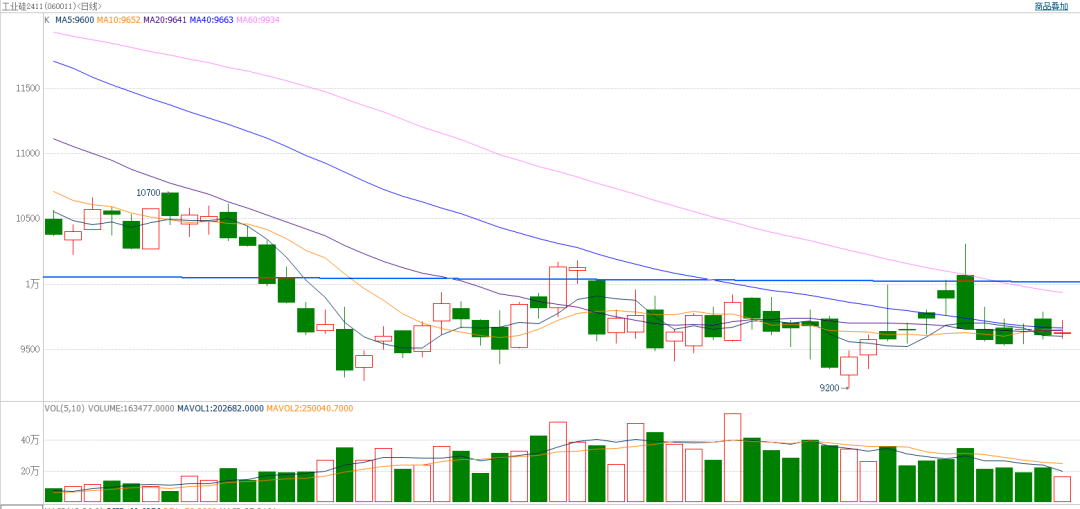Screen dimensions: 1080x509
Task: Select the MA5:9600 indicator label
Action: click(x=74, y=20)
